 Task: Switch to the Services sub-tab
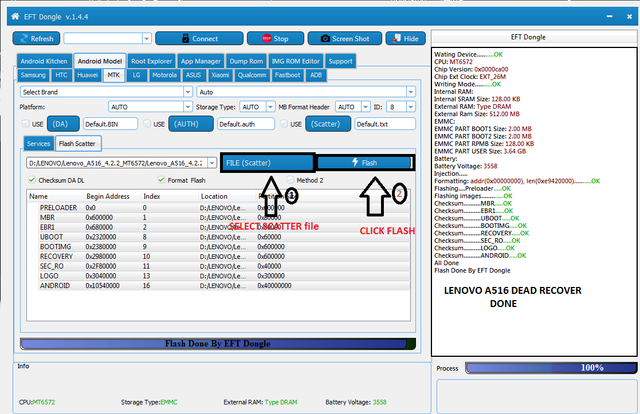(38, 144)
